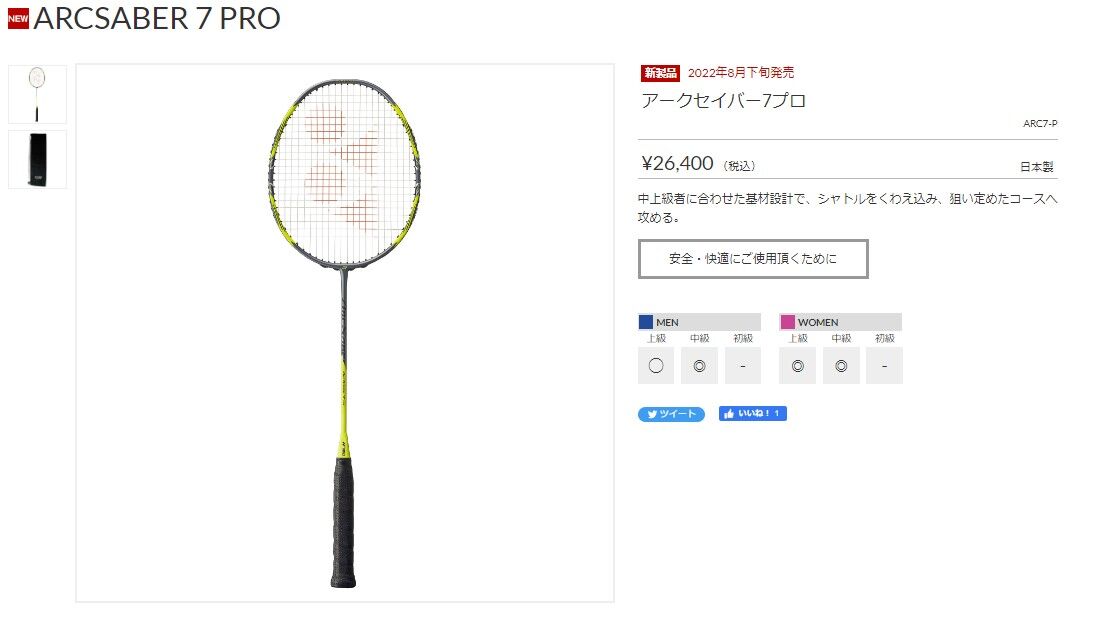
Task: Click the blue MEN color square
Action: [x=645, y=322]
